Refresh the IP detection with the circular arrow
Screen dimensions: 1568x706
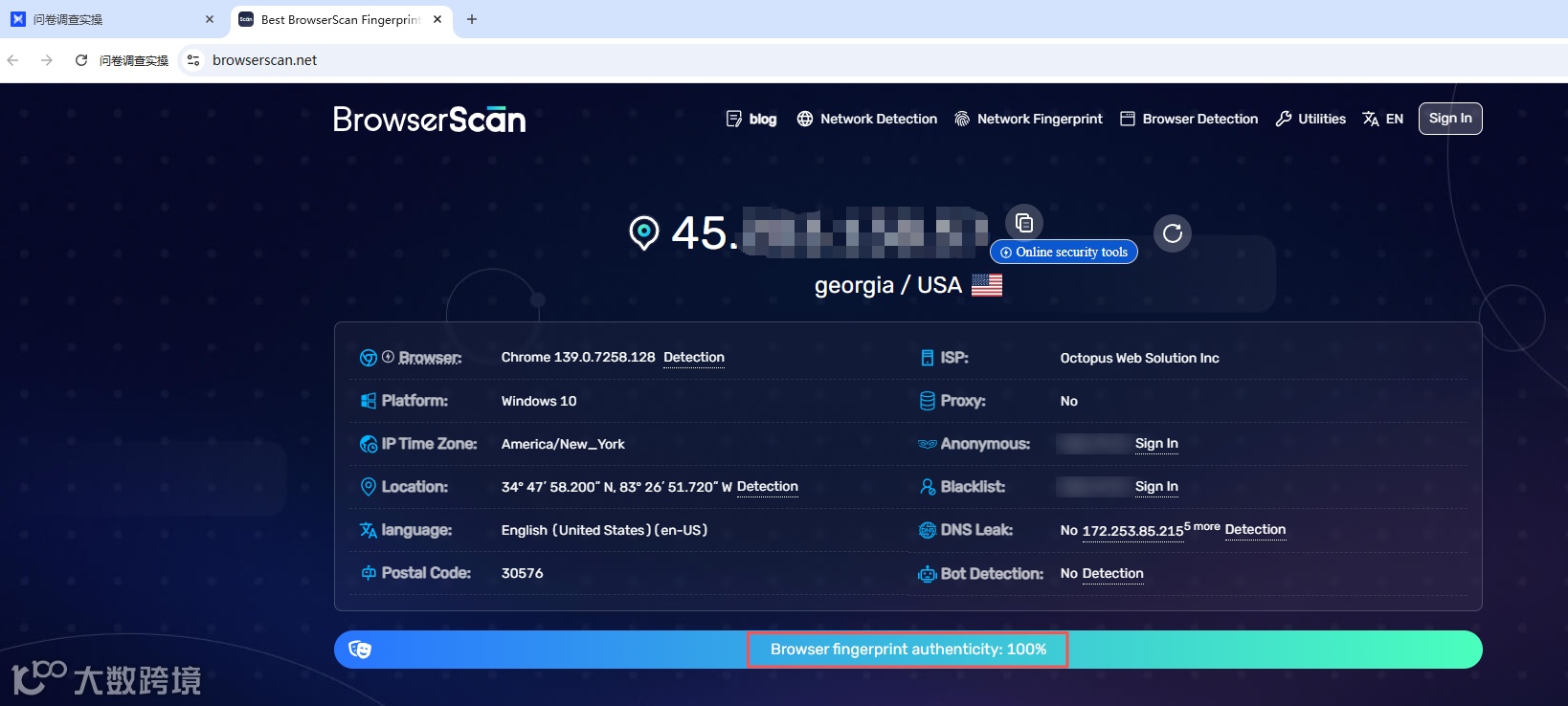point(1173,233)
